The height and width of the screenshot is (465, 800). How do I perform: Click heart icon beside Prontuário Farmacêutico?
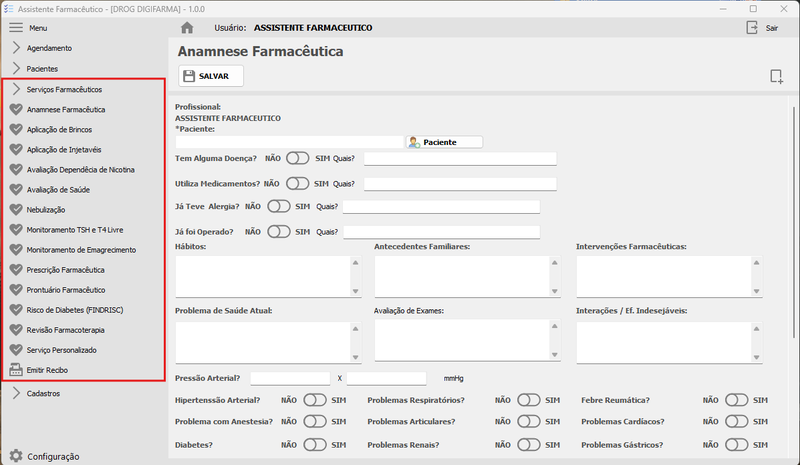[x=16, y=289]
